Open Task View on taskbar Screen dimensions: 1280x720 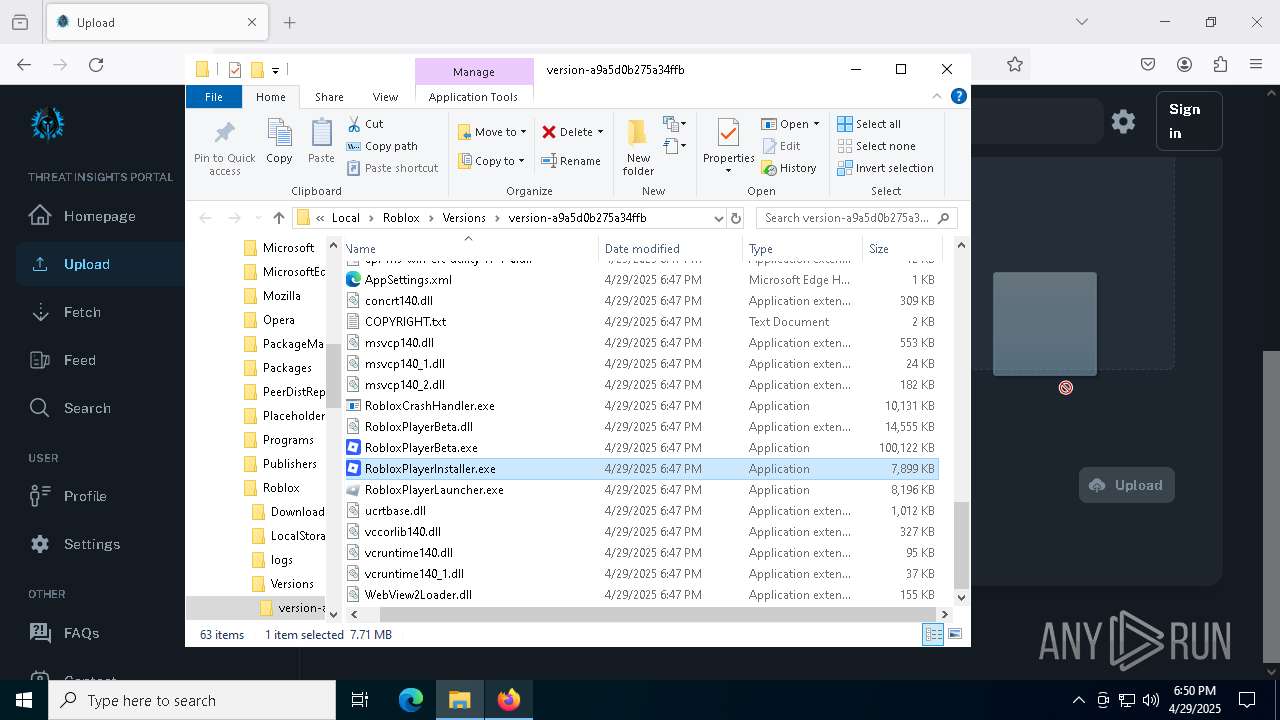360,700
